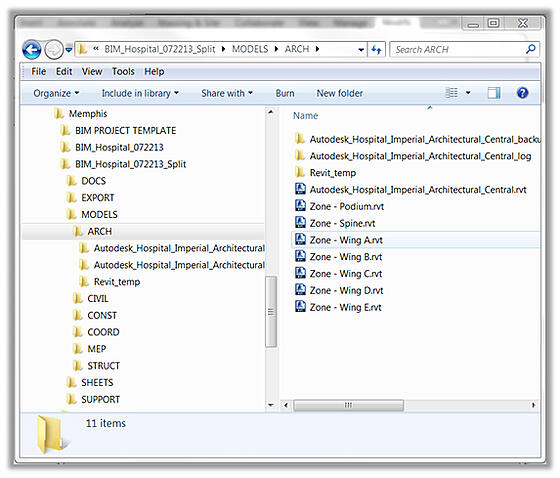Click the Zone - Wing A.rvt file icon
560x478 pixels.
click(300, 239)
